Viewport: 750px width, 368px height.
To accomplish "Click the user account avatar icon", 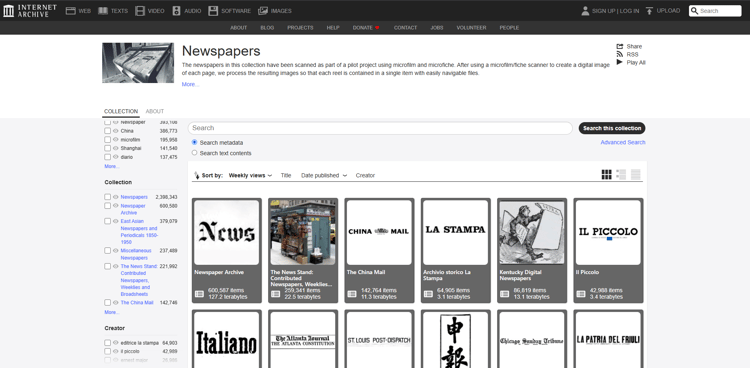I will pyautogui.click(x=585, y=11).
